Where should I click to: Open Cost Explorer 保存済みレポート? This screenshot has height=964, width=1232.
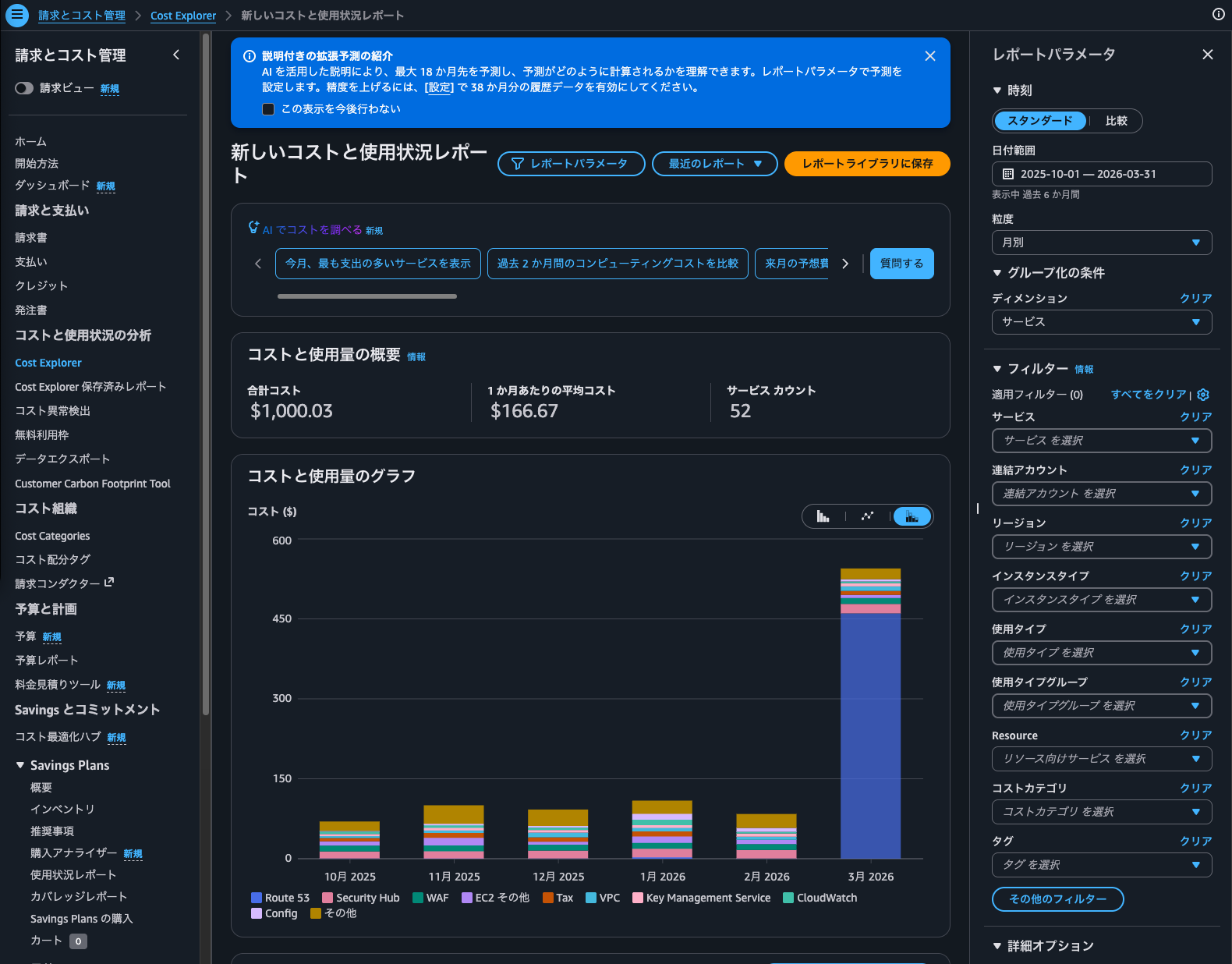[90, 387]
